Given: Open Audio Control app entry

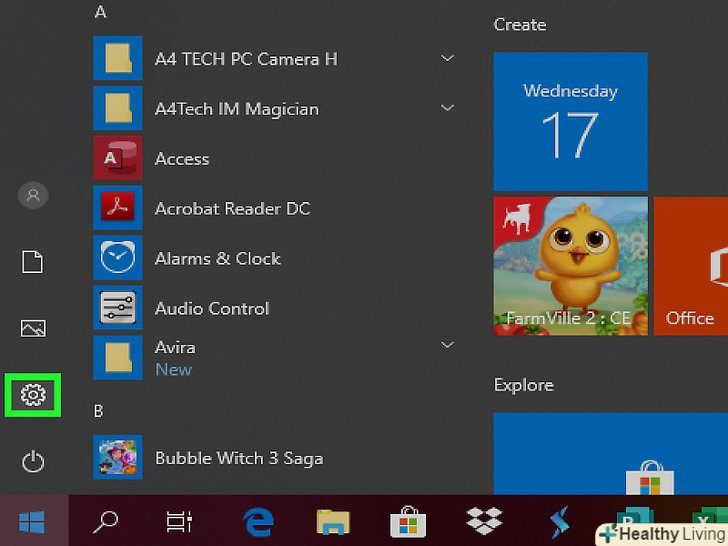Looking at the screenshot, I should pyautogui.click(x=211, y=309).
